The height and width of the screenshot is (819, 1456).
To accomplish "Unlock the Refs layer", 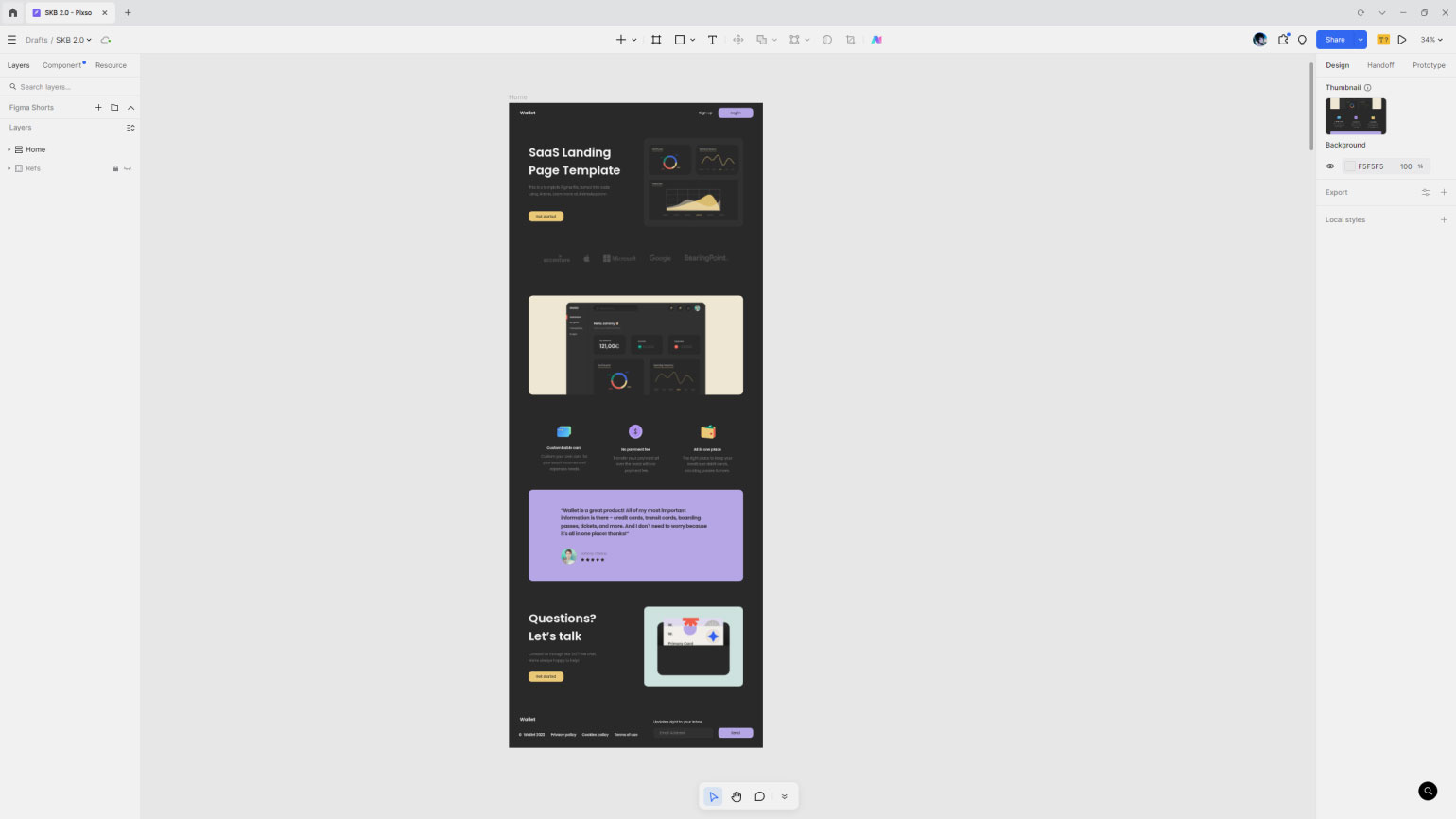I will (115, 168).
